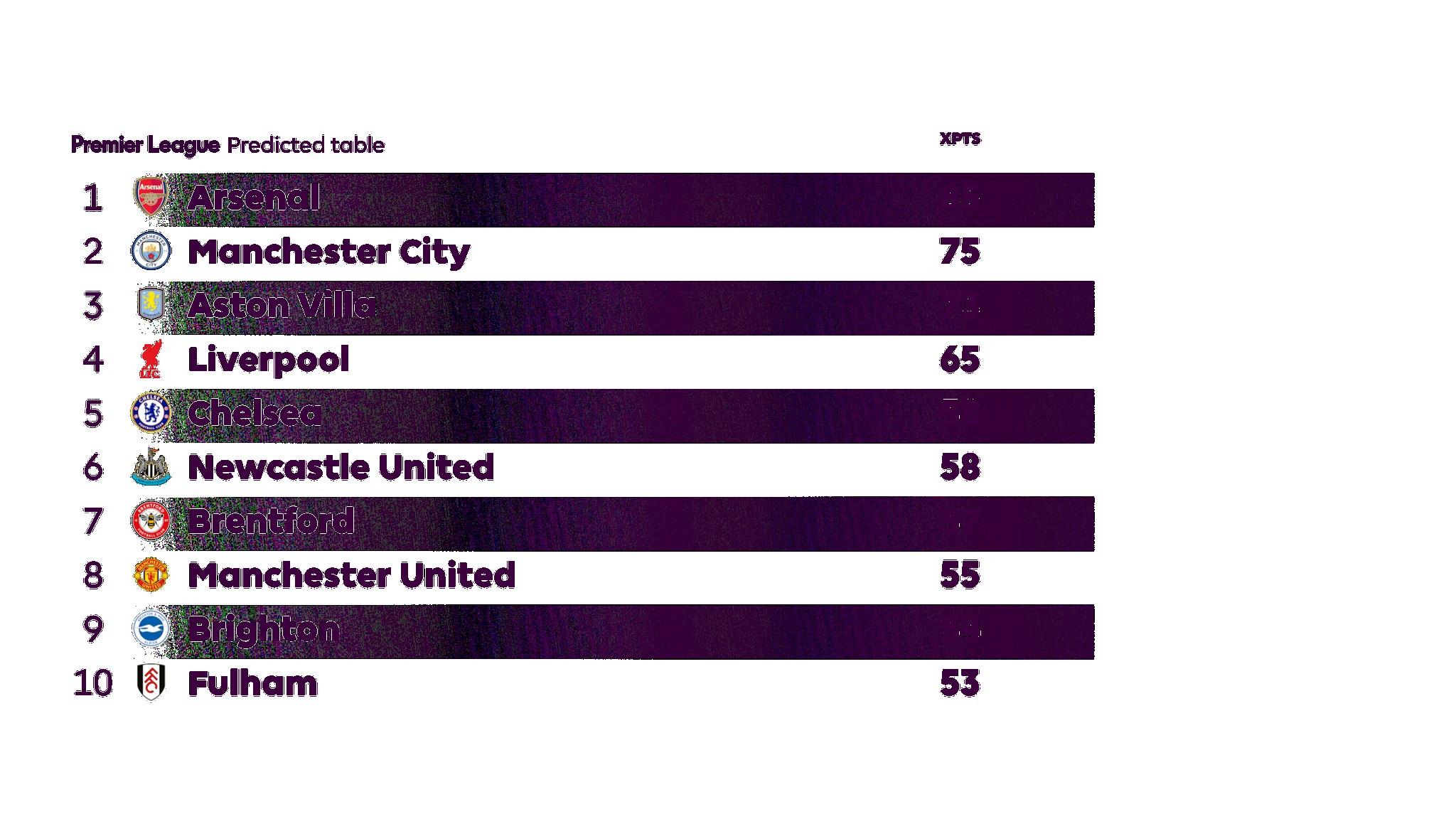
Task: Click the Manchester United team name
Action: pos(351,575)
